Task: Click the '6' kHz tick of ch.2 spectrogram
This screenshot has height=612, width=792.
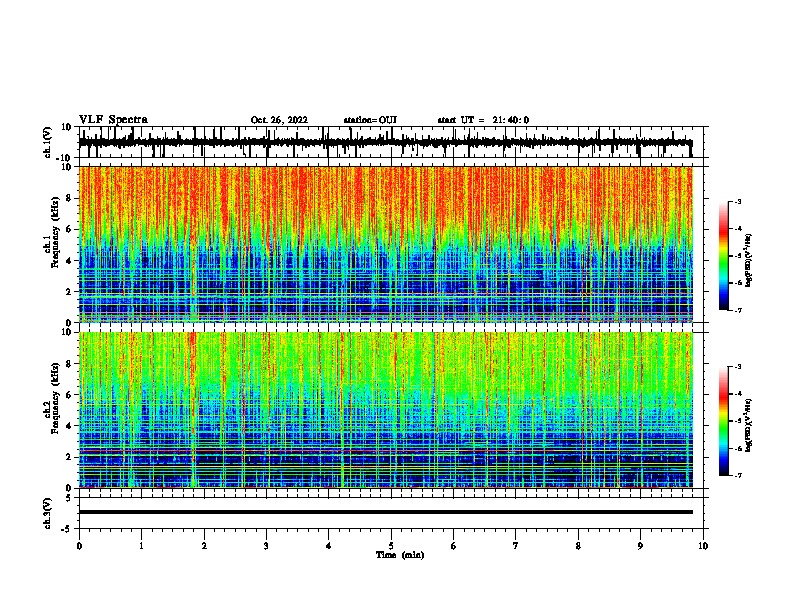Action: 69,394
